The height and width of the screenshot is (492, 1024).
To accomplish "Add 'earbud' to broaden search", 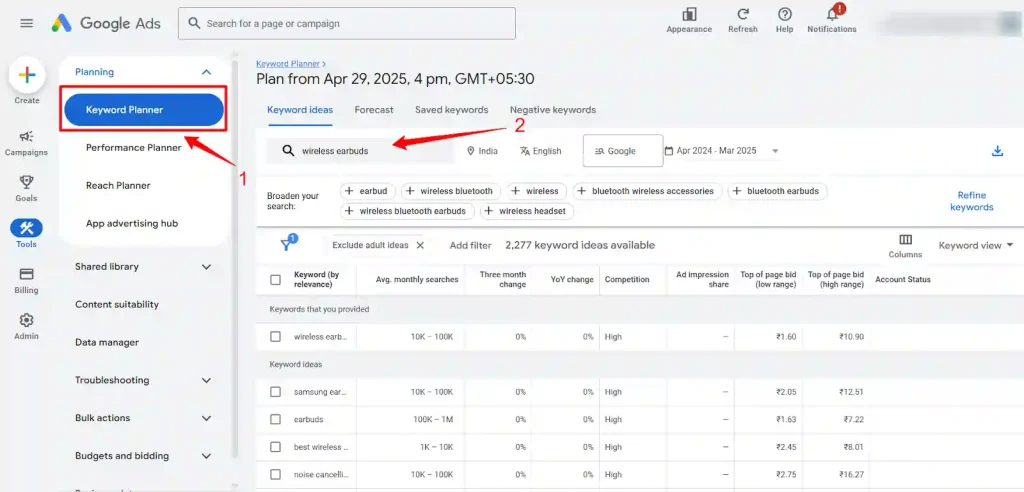I will (366, 191).
